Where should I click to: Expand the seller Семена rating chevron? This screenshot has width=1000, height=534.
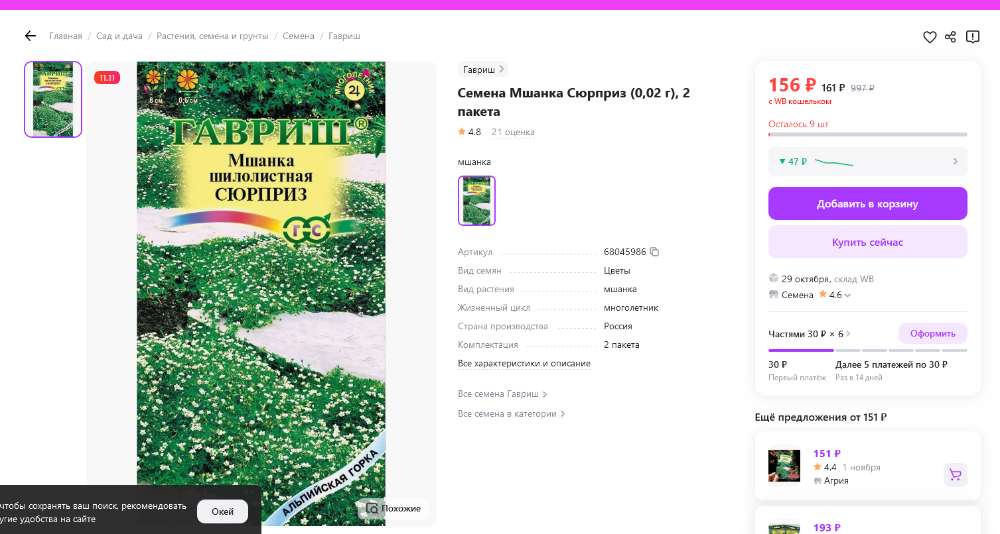pyautogui.click(x=848, y=295)
